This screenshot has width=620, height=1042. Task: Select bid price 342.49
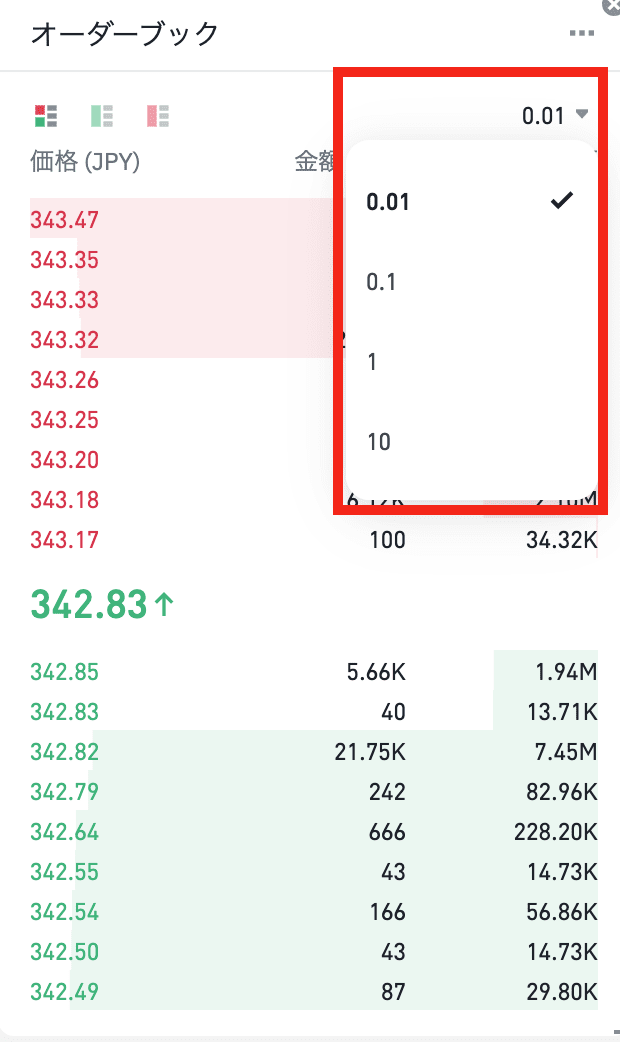click(x=64, y=991)
